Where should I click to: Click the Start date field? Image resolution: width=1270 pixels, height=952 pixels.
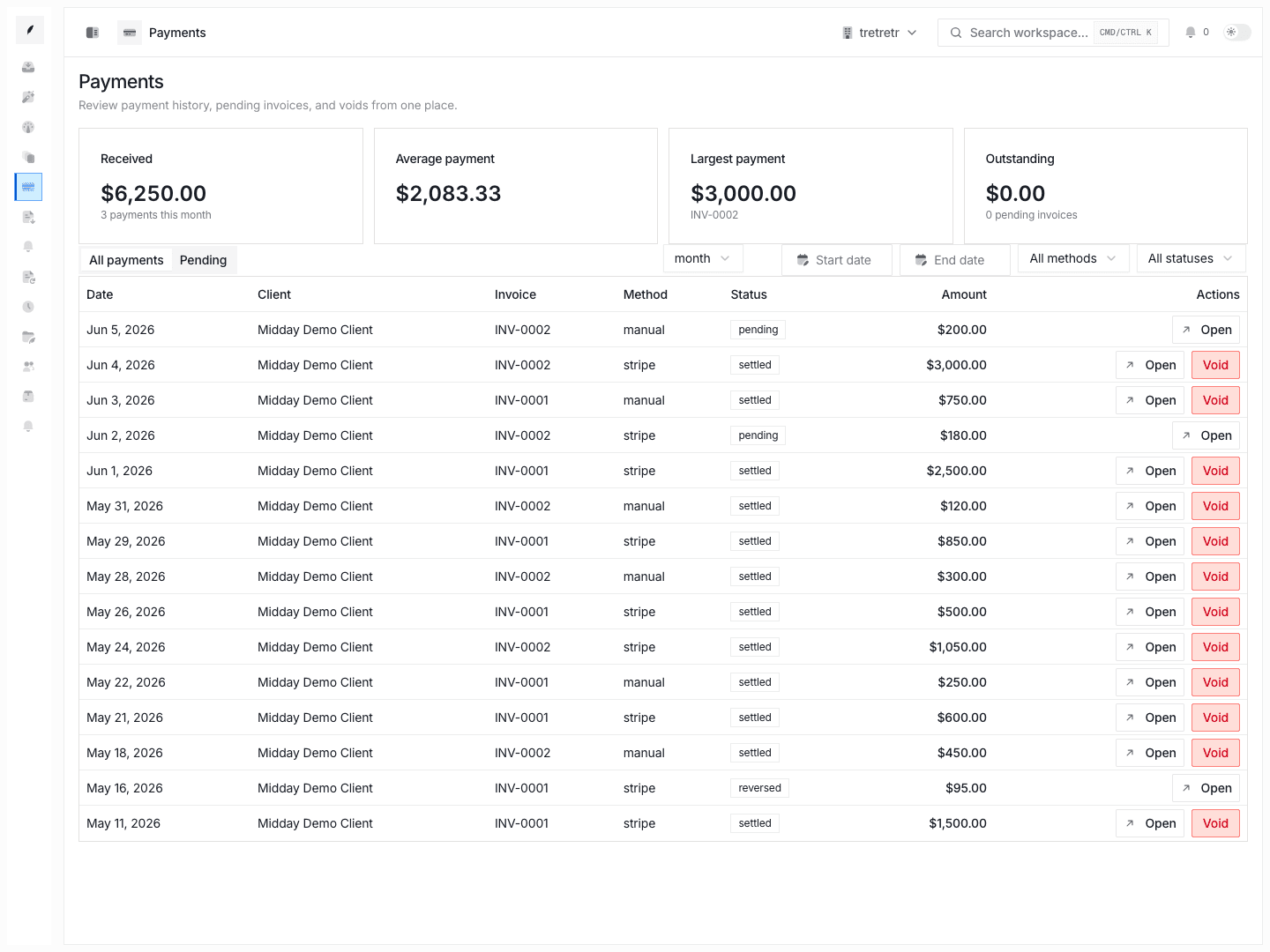point(837,260)
